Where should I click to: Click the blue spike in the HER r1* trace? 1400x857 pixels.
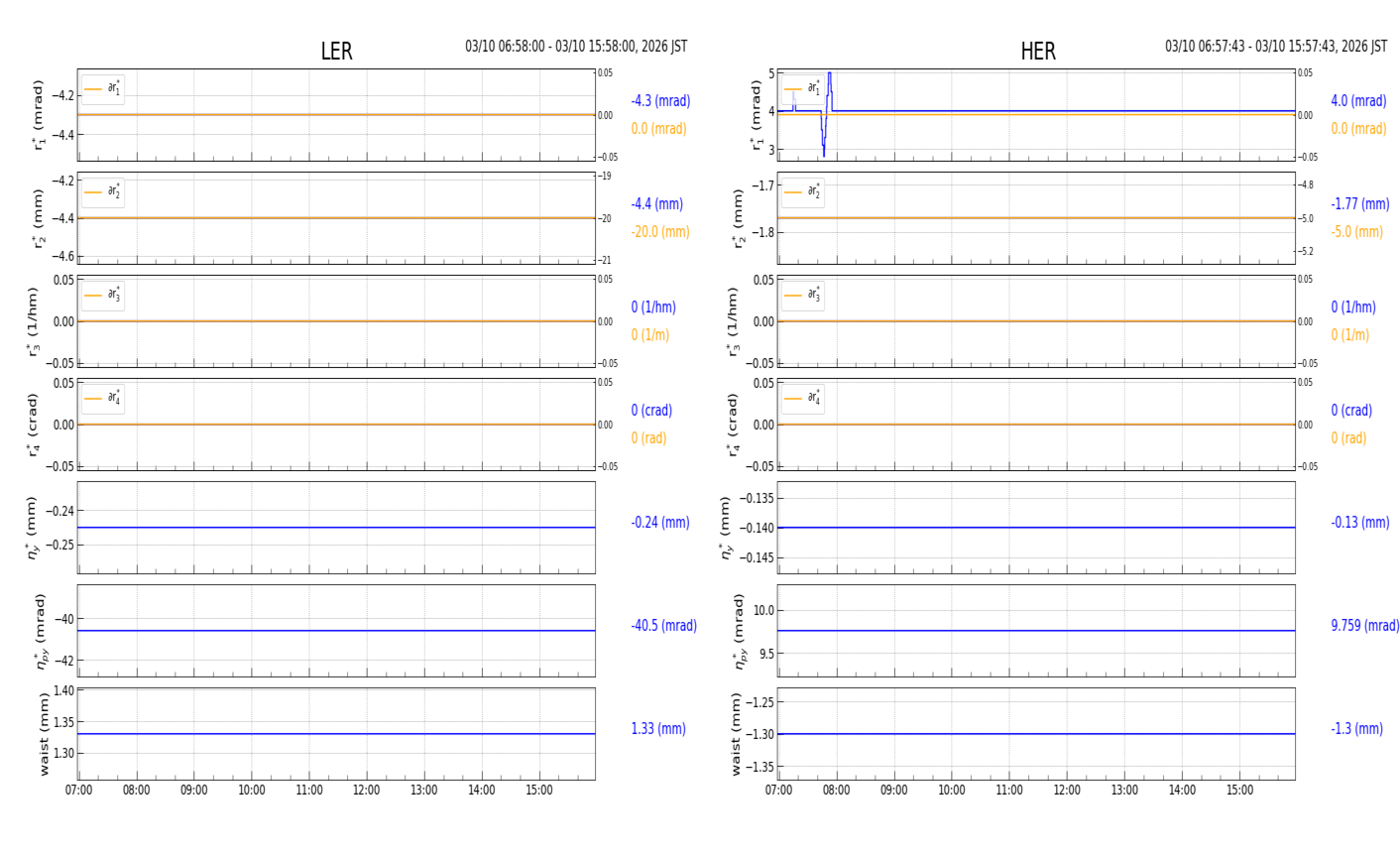[826, 113]
